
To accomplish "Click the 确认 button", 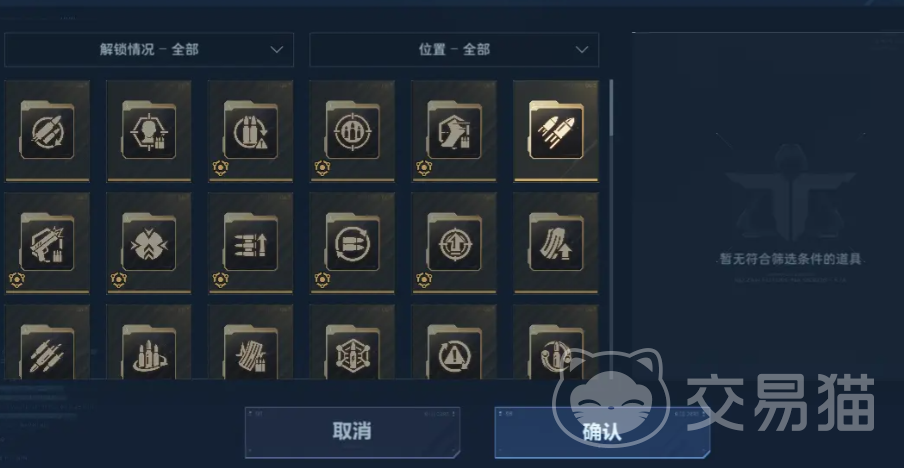I will [x=602, y=432].
